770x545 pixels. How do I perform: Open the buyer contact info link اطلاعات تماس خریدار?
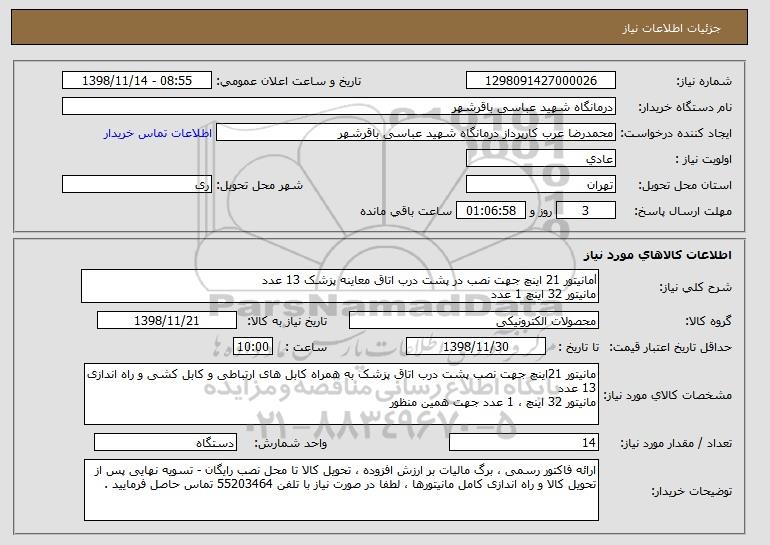(158, 134)
